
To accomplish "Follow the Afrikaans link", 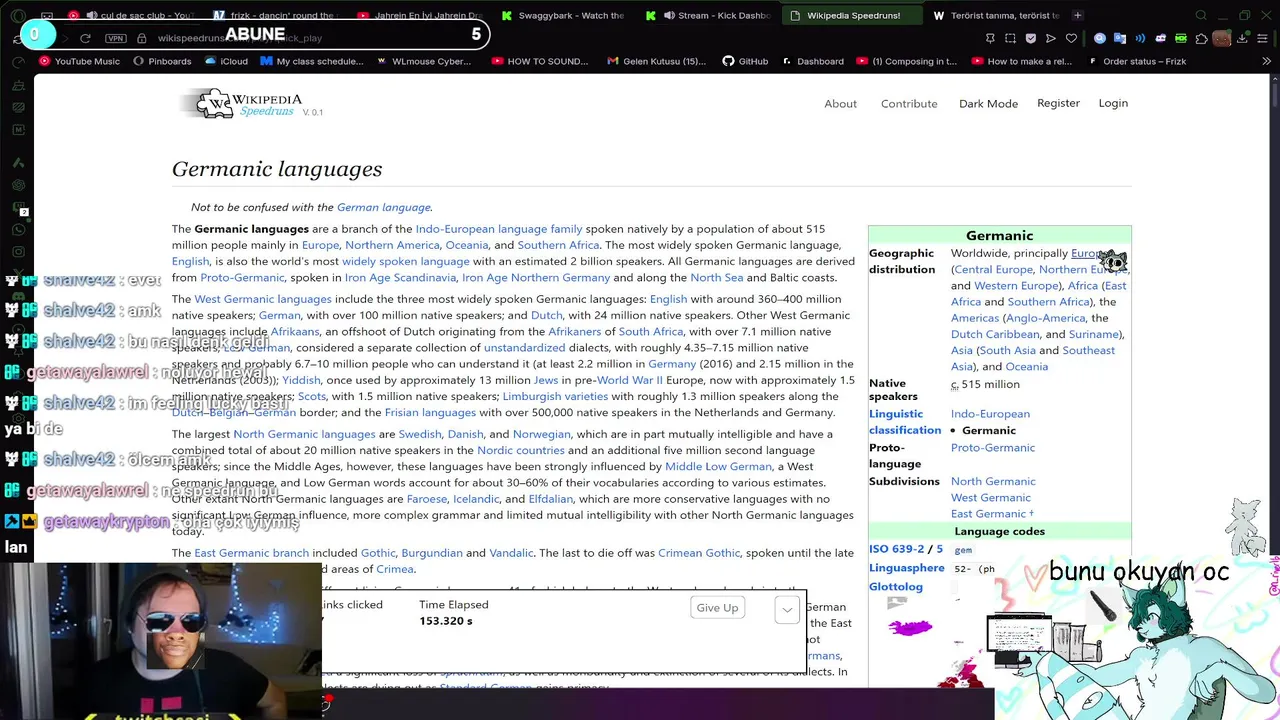I will click(x=295, y=331).
